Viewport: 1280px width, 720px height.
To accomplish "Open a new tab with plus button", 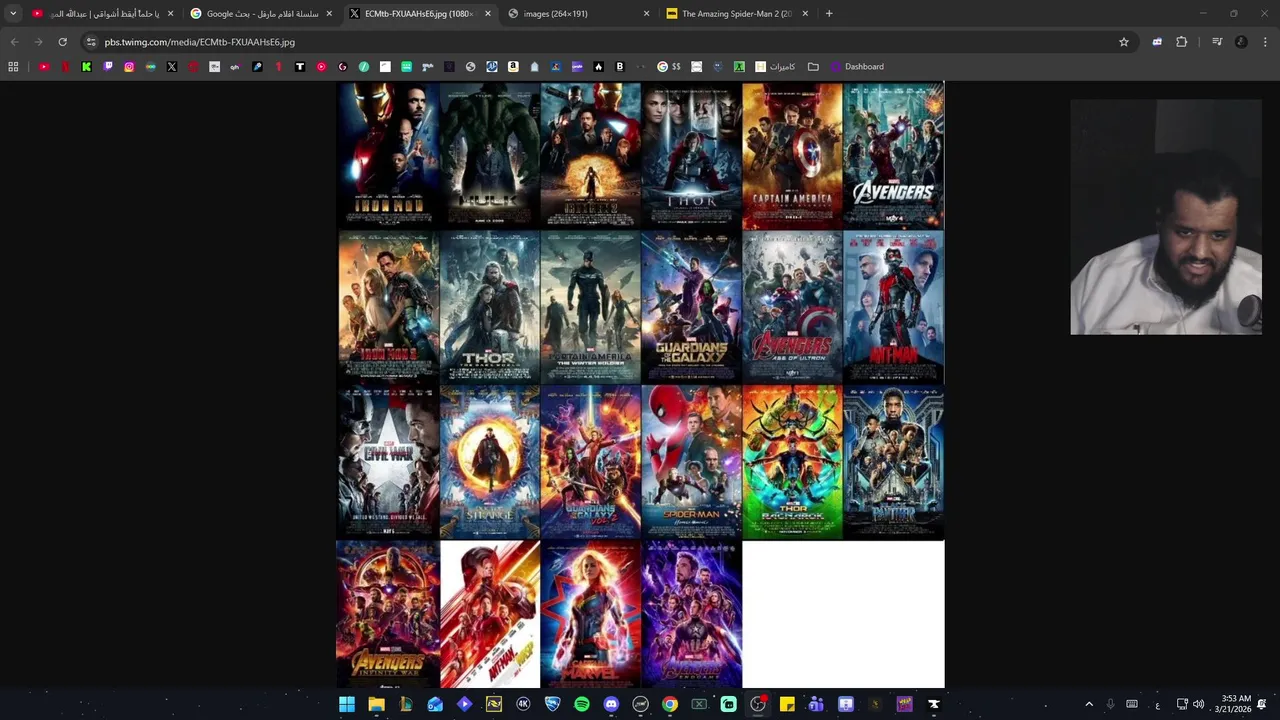I will click(x=829, y=14).
